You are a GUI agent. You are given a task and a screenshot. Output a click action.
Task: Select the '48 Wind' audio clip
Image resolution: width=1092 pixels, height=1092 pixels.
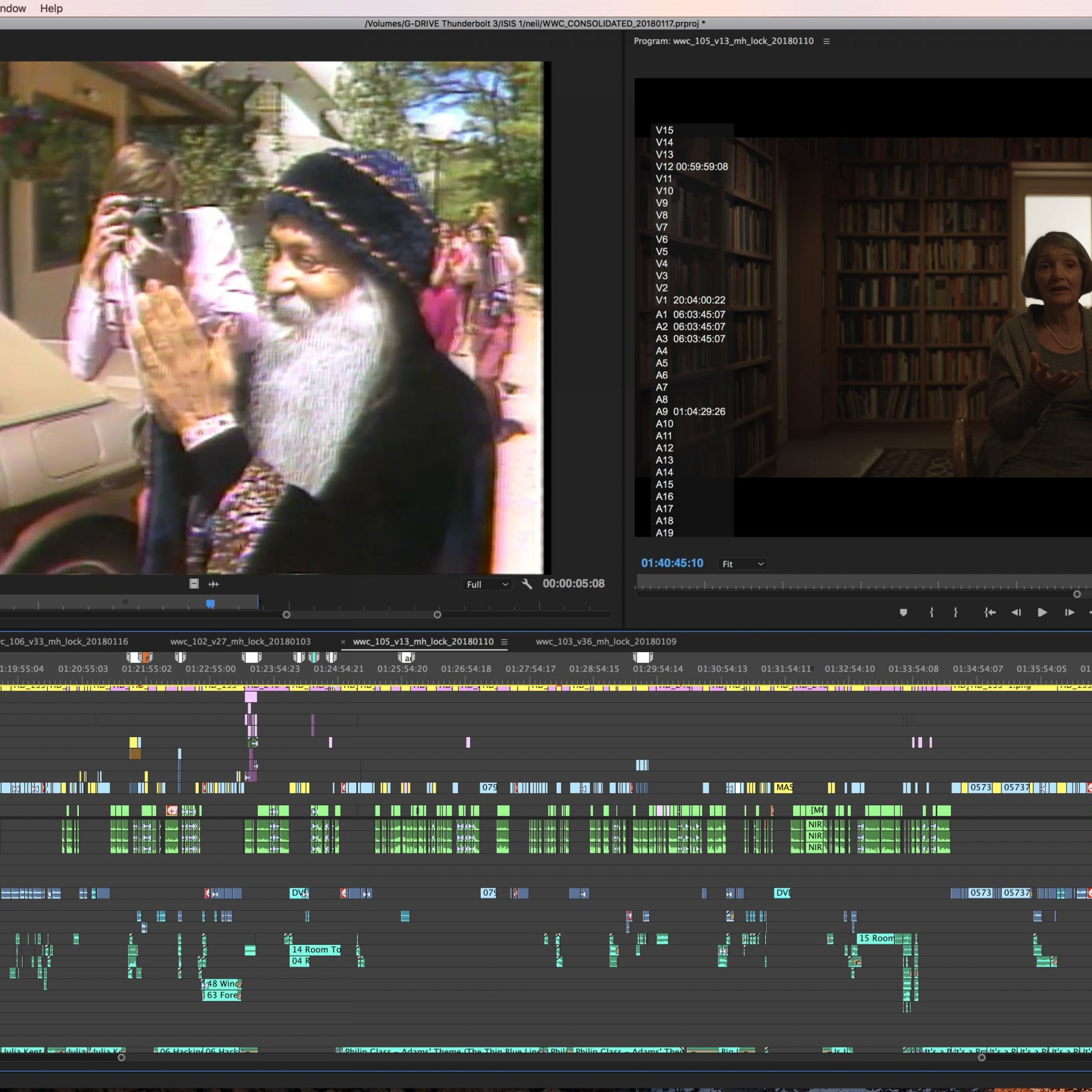pyautogui.click(x=222, y=984)
